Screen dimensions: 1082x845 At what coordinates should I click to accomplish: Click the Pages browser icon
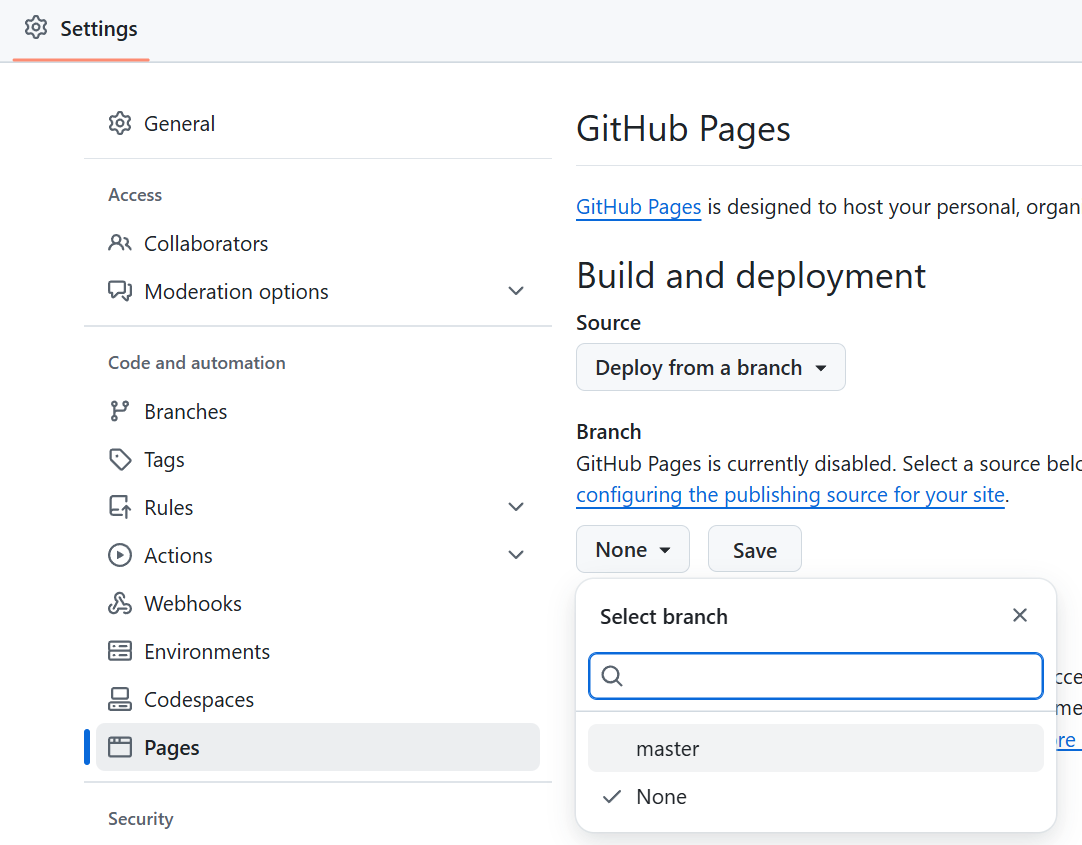[x=120, y=747]
